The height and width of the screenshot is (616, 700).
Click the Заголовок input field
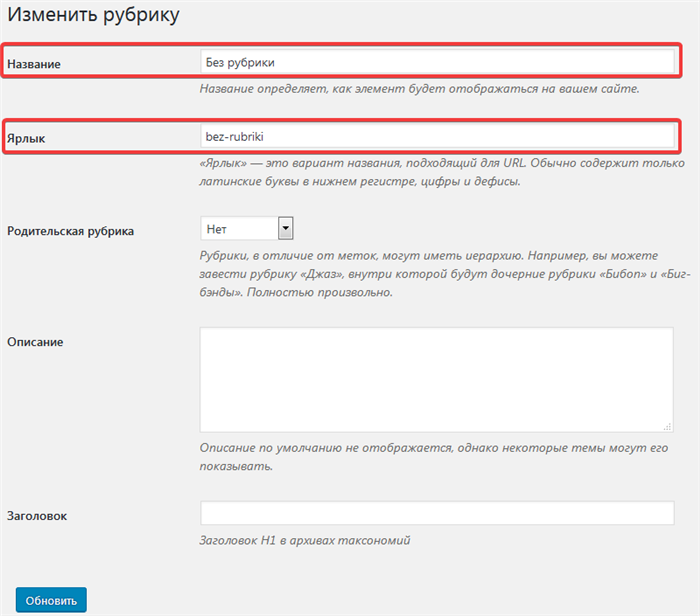pos(437,513)
